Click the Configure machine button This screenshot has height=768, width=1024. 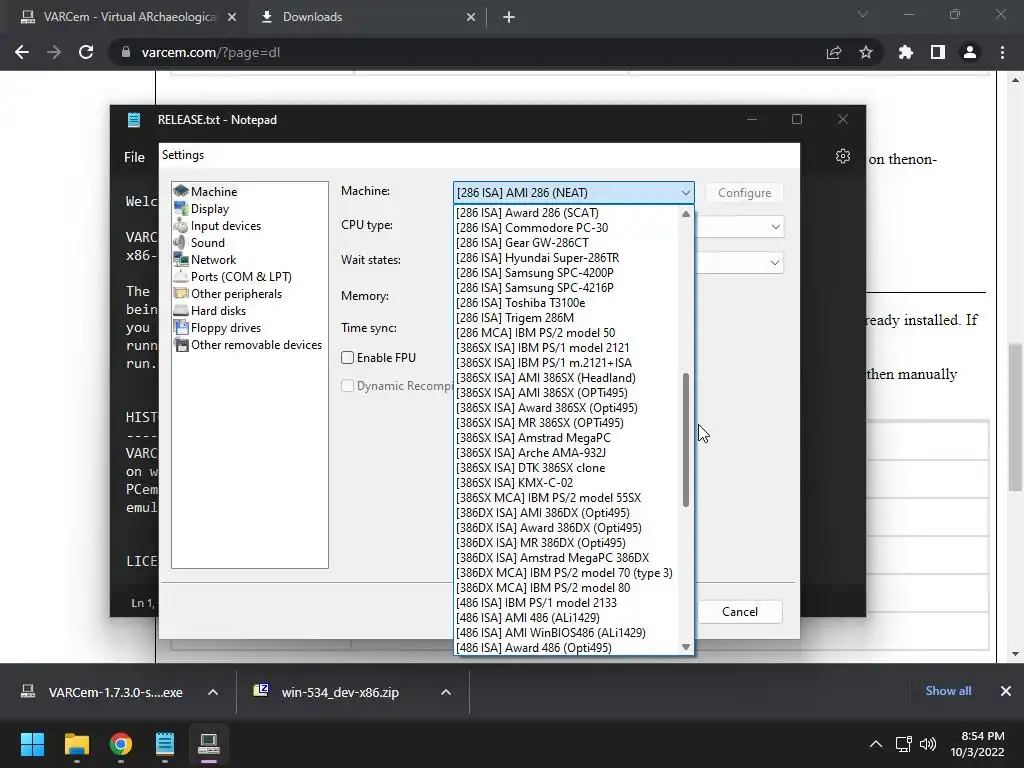click(744, 193)
